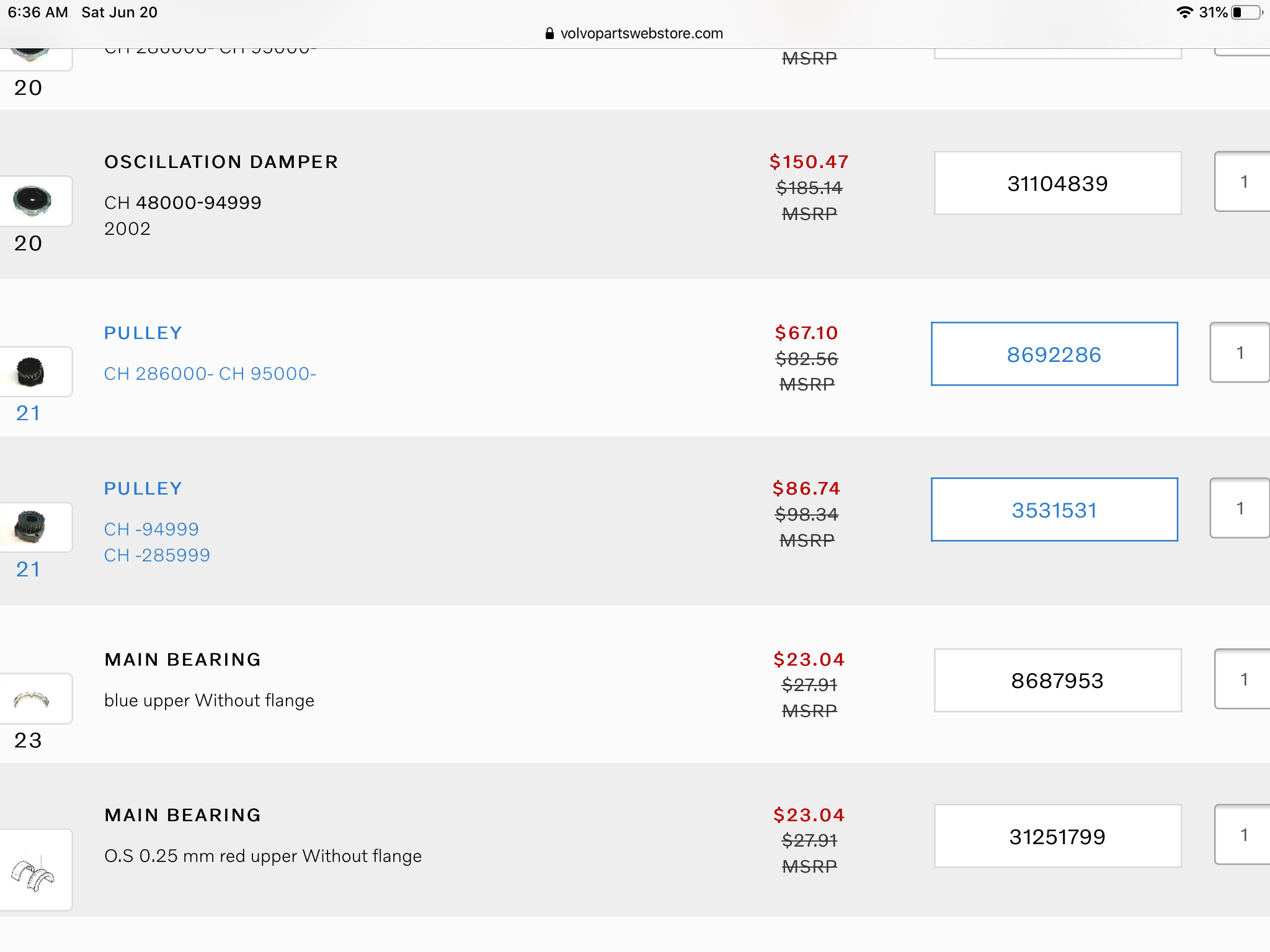Click the CH -285999 link text
This screenshot has width=1270, height=952.
(x=157, y=555)
